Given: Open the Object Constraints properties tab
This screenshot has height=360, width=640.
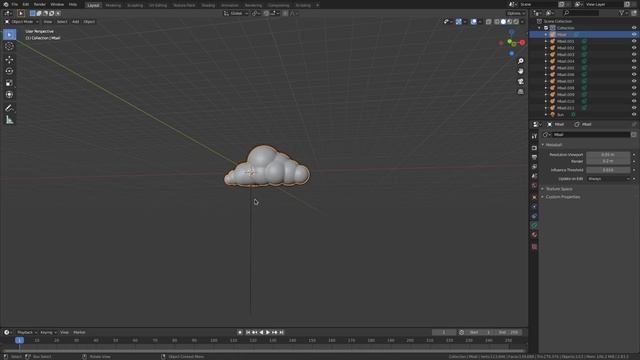Looking at the screenshot, I should pos(534,216).
